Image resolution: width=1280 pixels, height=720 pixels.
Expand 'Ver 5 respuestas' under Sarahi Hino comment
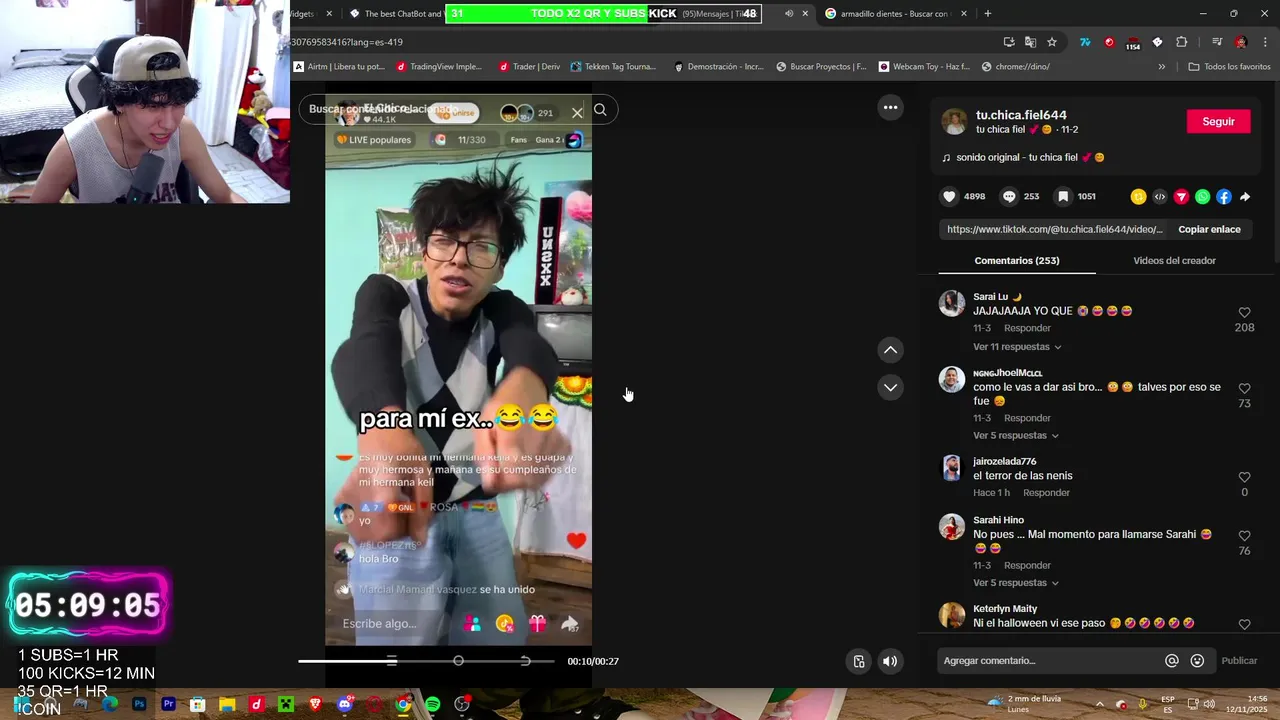coord(1015,583)
